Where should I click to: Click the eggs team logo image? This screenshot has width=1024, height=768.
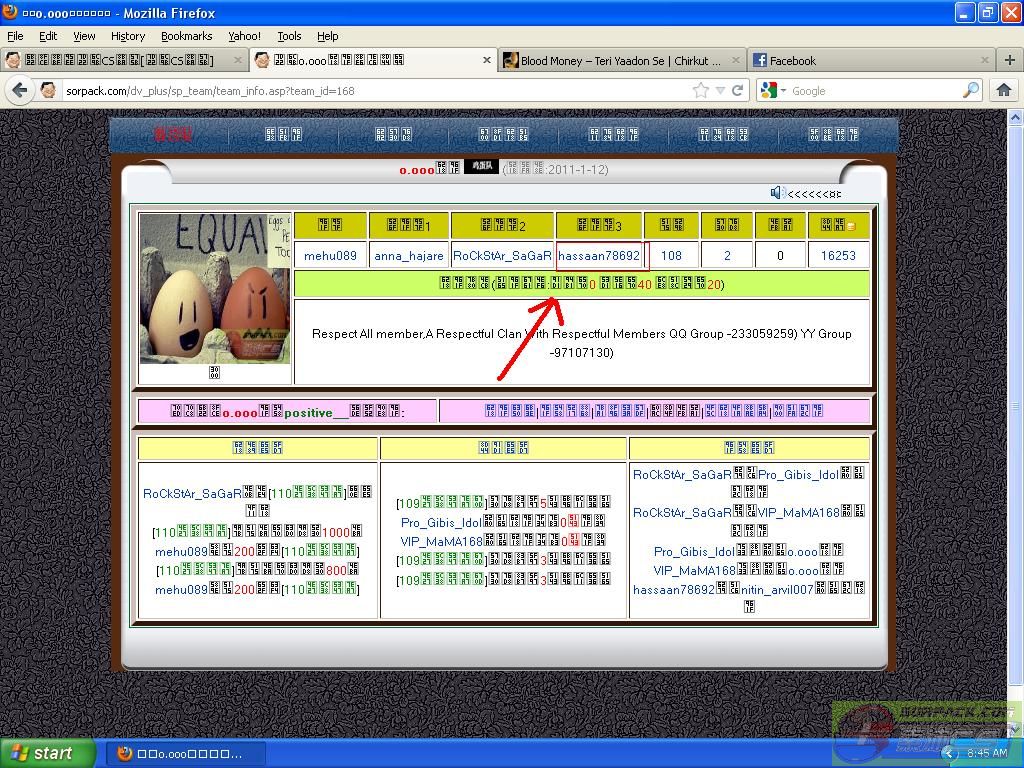214,288
